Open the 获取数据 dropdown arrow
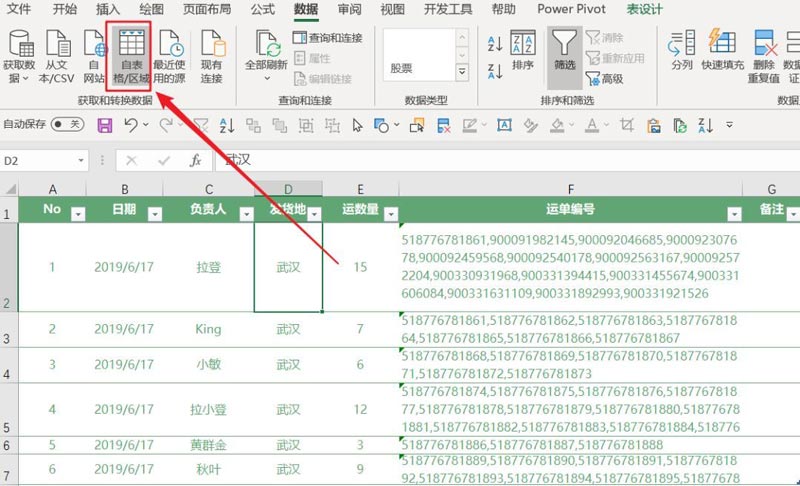The image size is (800, 486). coord(26,79)
